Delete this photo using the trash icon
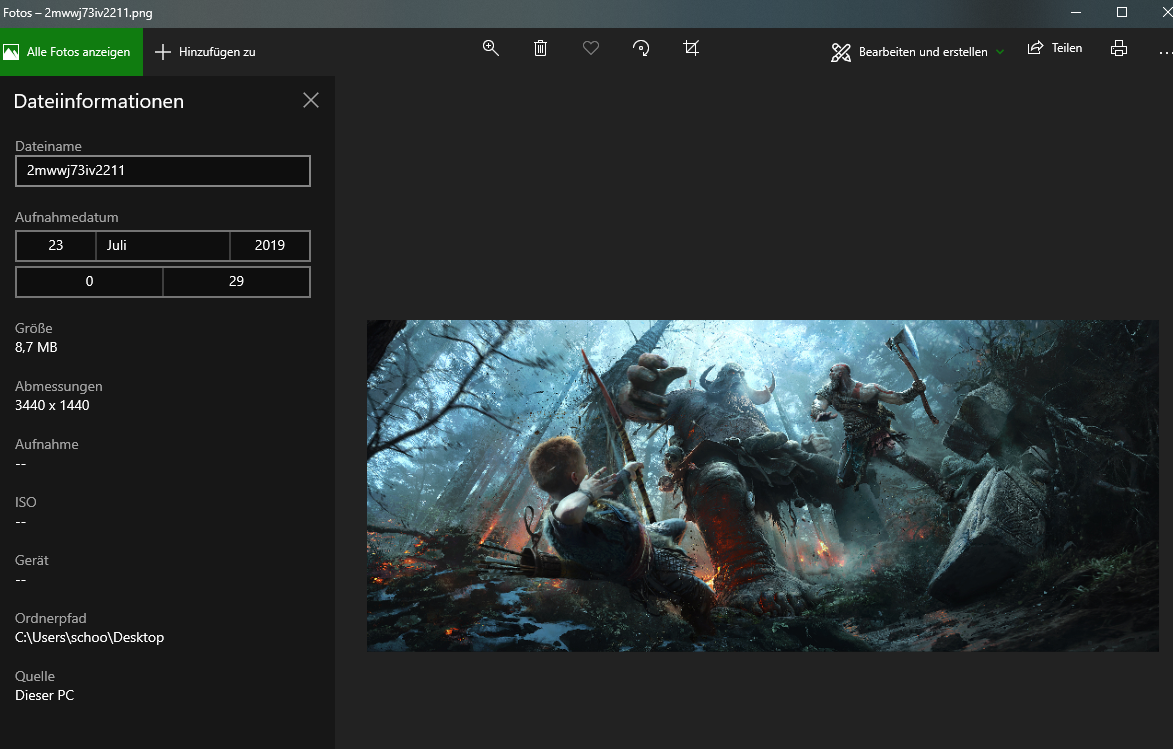 click(540, 47)
